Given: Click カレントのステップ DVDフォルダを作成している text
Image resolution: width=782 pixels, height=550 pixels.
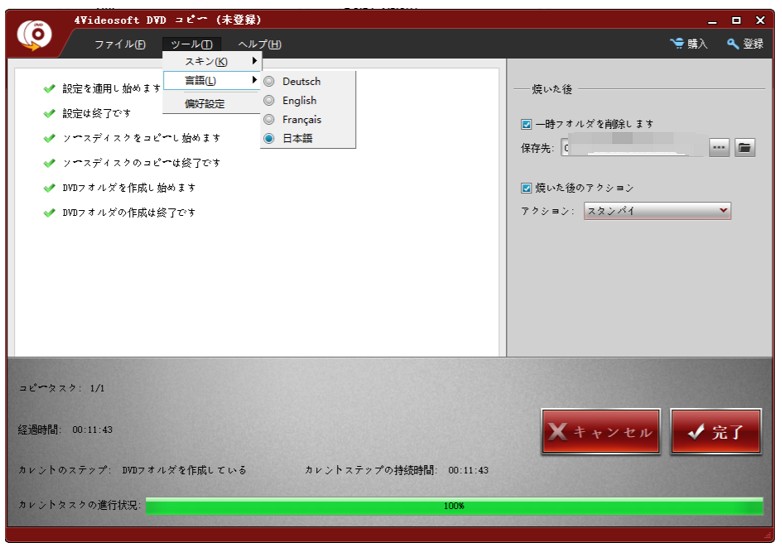Looking at the screenshot, I should click(132, 470).
